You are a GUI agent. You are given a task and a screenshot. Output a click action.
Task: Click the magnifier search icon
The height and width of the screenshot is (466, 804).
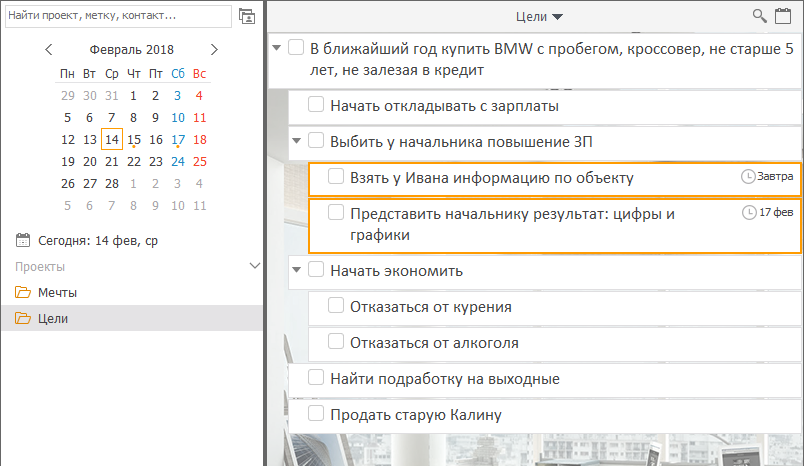point(759,16)
